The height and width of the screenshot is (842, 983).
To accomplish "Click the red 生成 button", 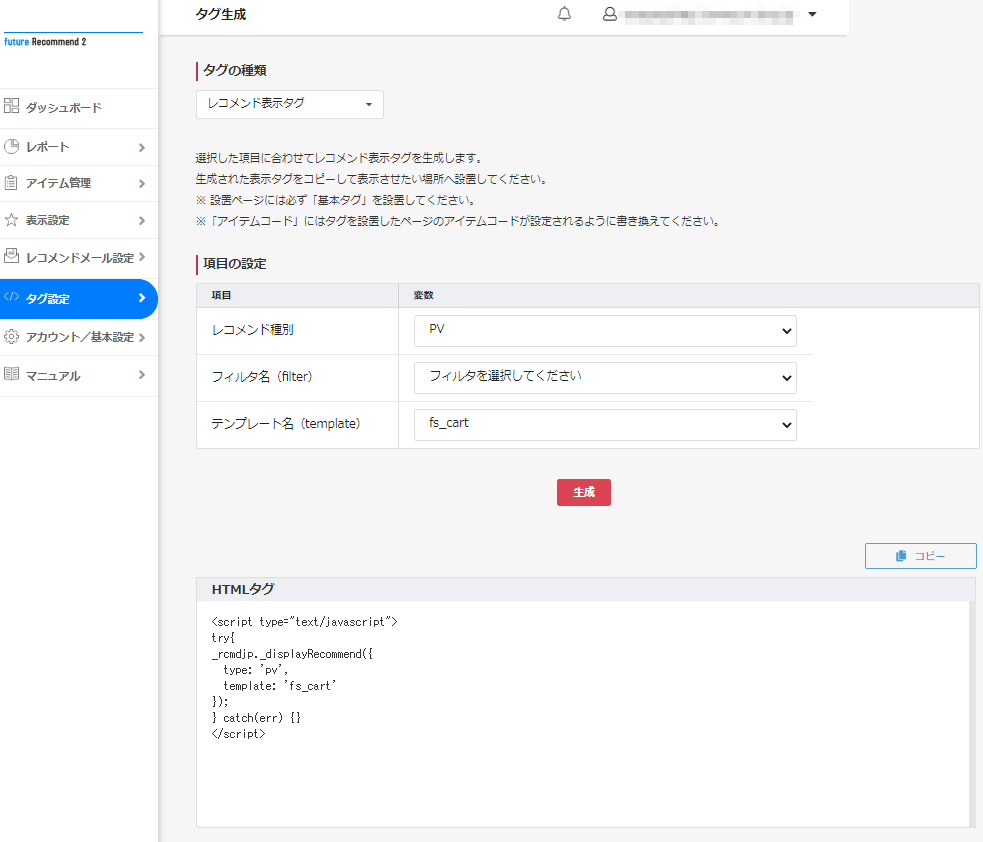I will click(584, 492).
